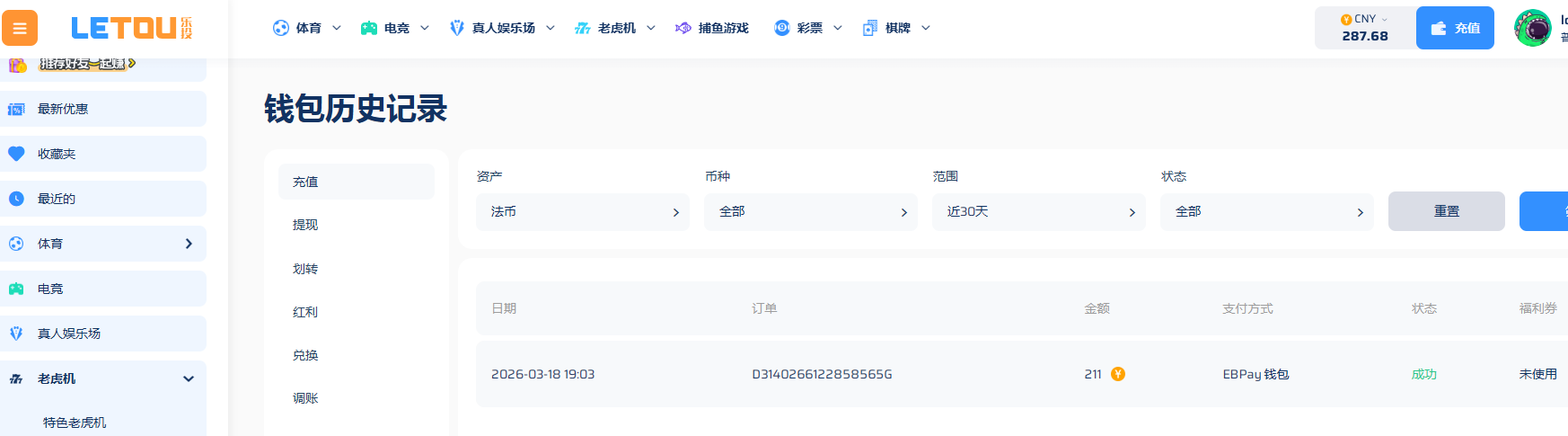Click the date 2026-03-18 19:03
The height and width of the screenshot is (436, 1568).
[542, 374]
